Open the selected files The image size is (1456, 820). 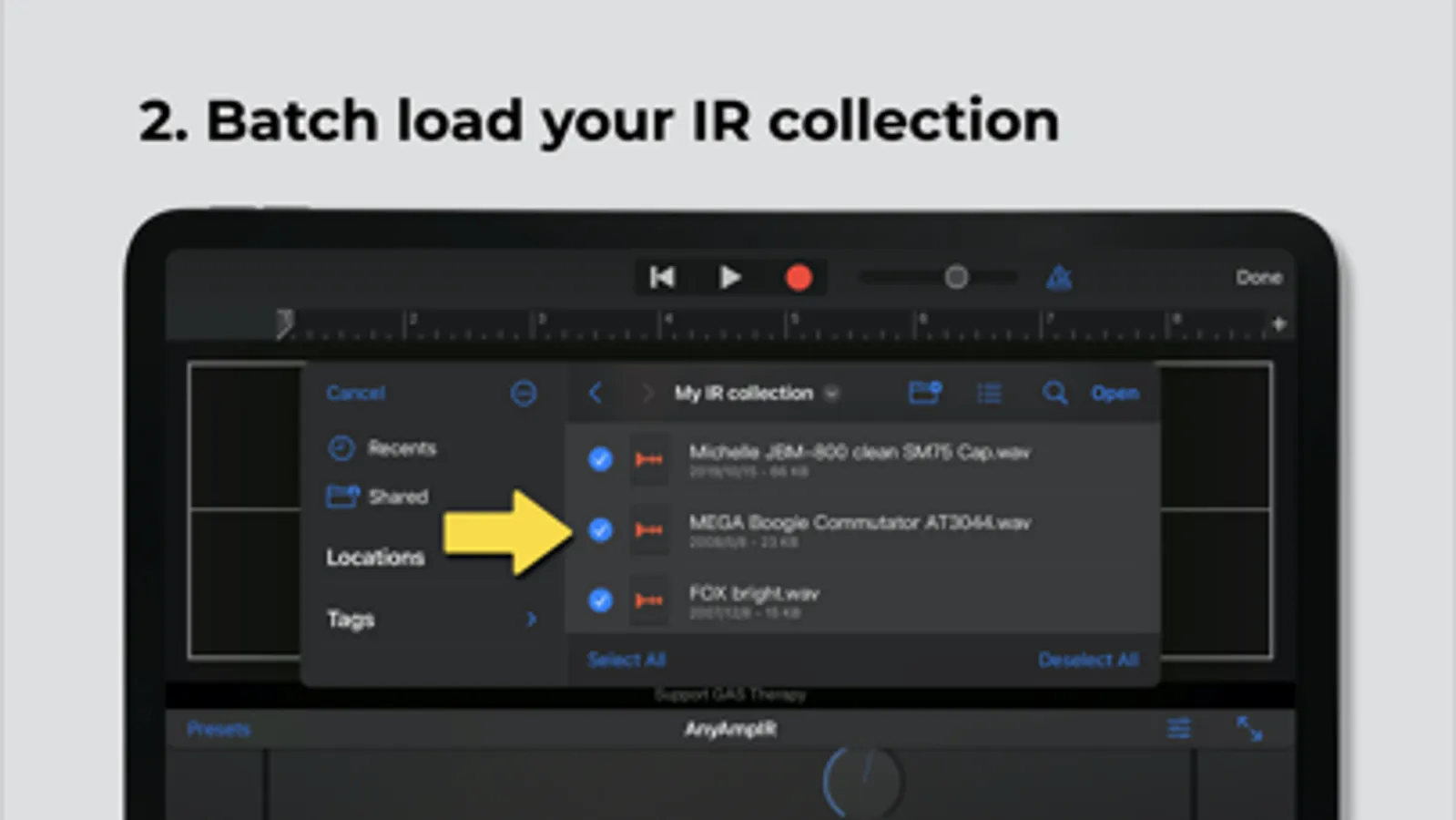[1115, 393]
